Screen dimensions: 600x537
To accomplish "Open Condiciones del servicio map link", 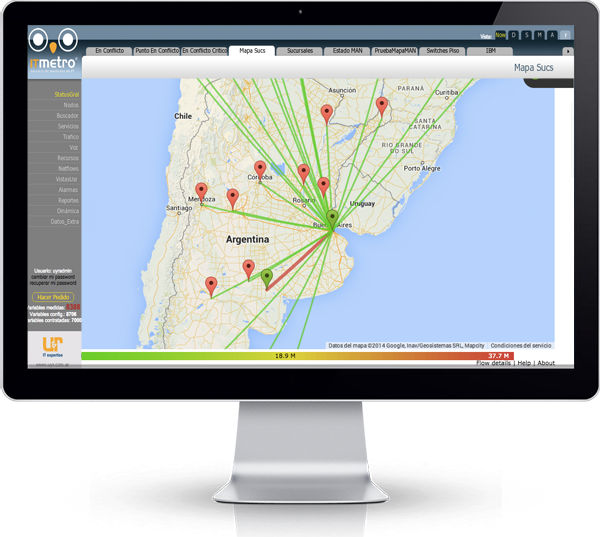I will pos(521,346).
